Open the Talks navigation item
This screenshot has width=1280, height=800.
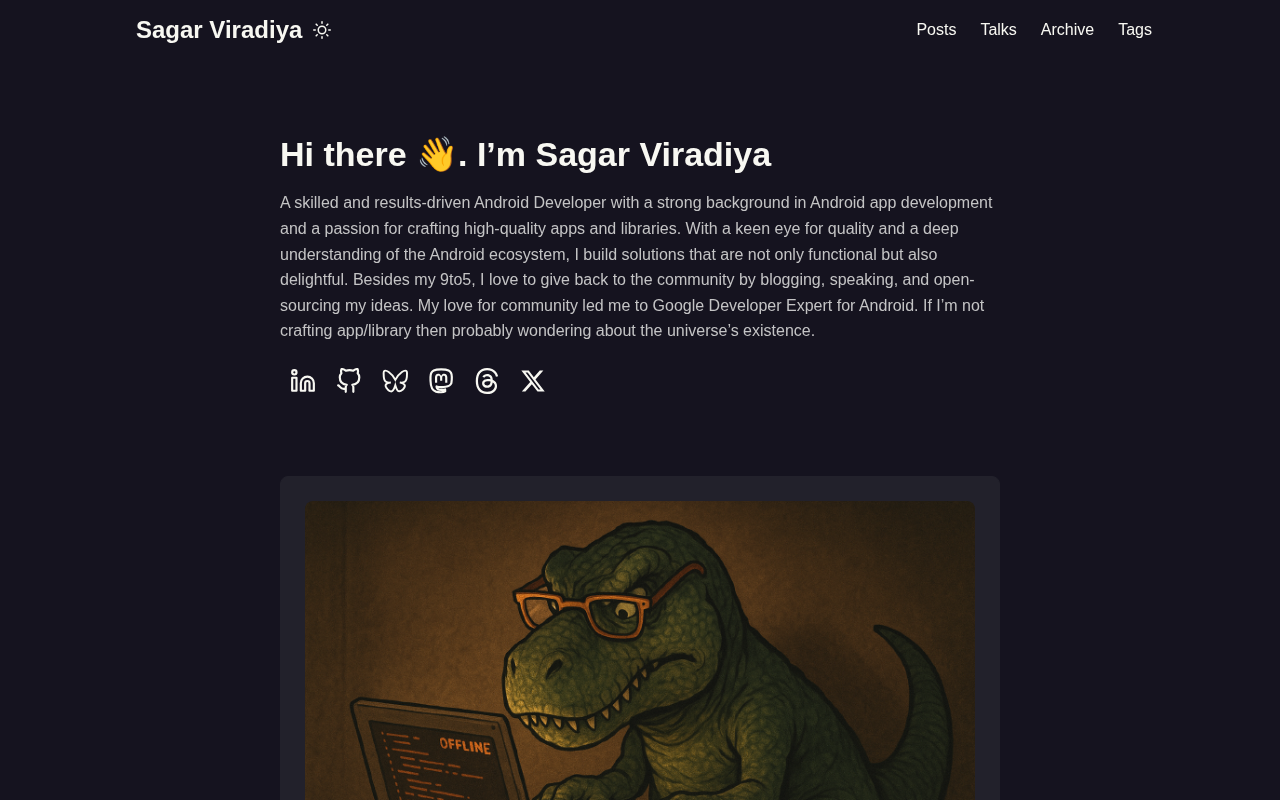pos(998,30)
